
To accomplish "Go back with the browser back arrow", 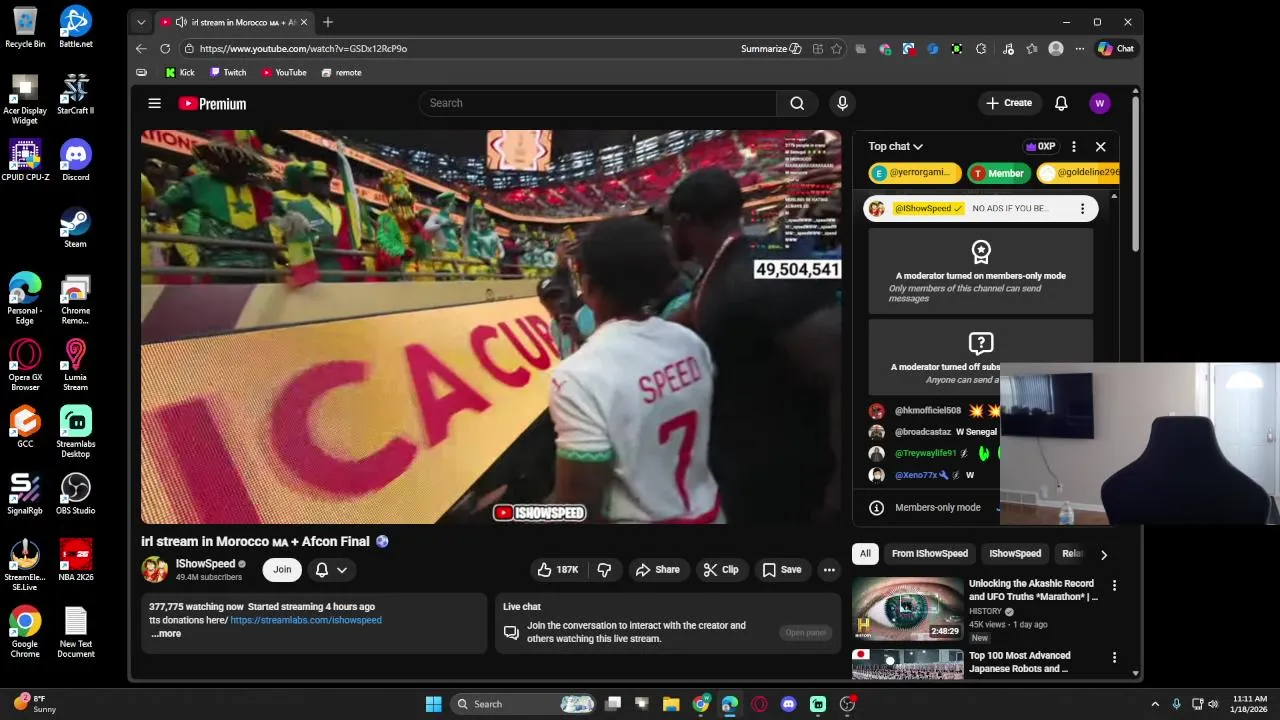I will pos(141,48).
